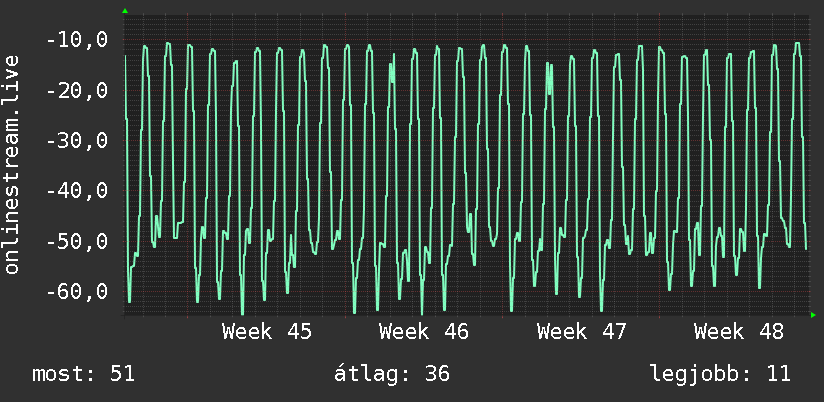
Task: Click the 'Week 46' axis label
Action: tap(424, 332)
